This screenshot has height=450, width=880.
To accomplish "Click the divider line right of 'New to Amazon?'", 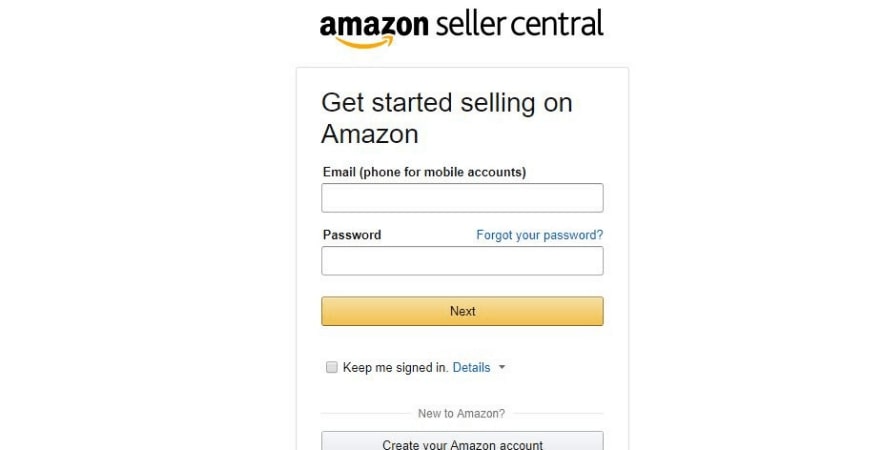I will click(558, 413).
